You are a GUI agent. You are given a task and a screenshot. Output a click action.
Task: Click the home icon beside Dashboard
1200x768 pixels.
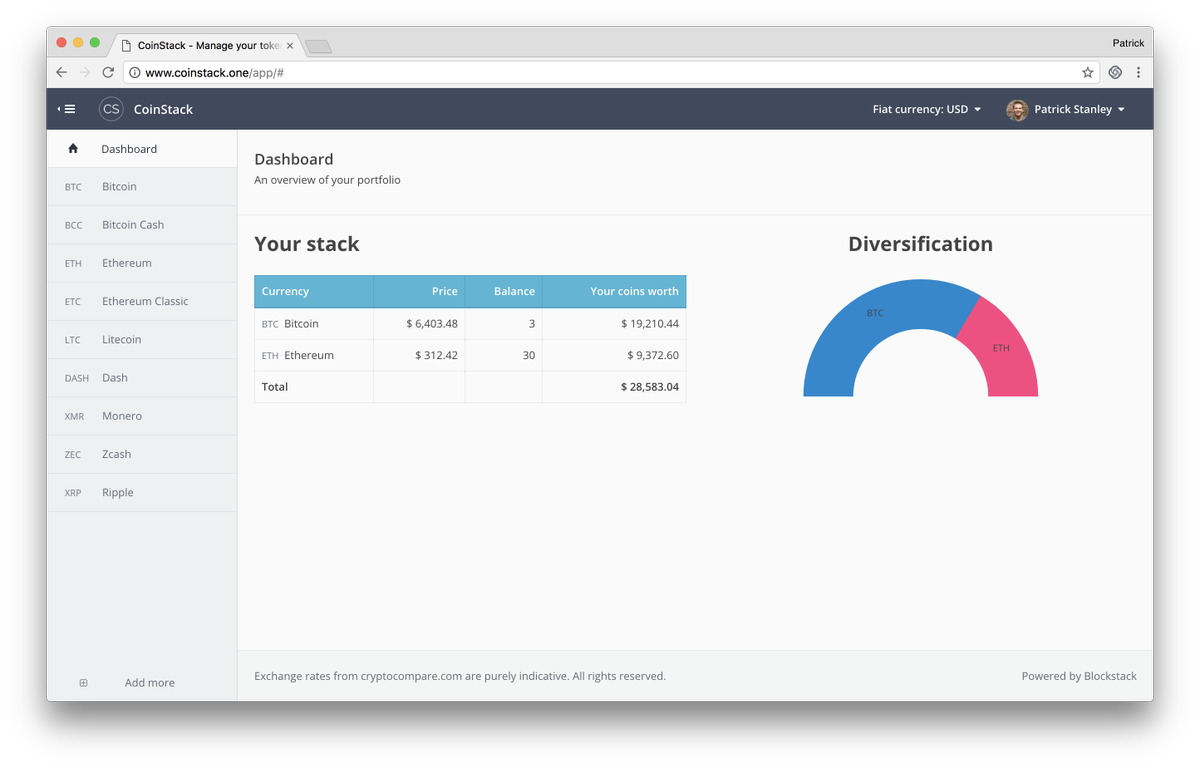click(x=73, y=148)
